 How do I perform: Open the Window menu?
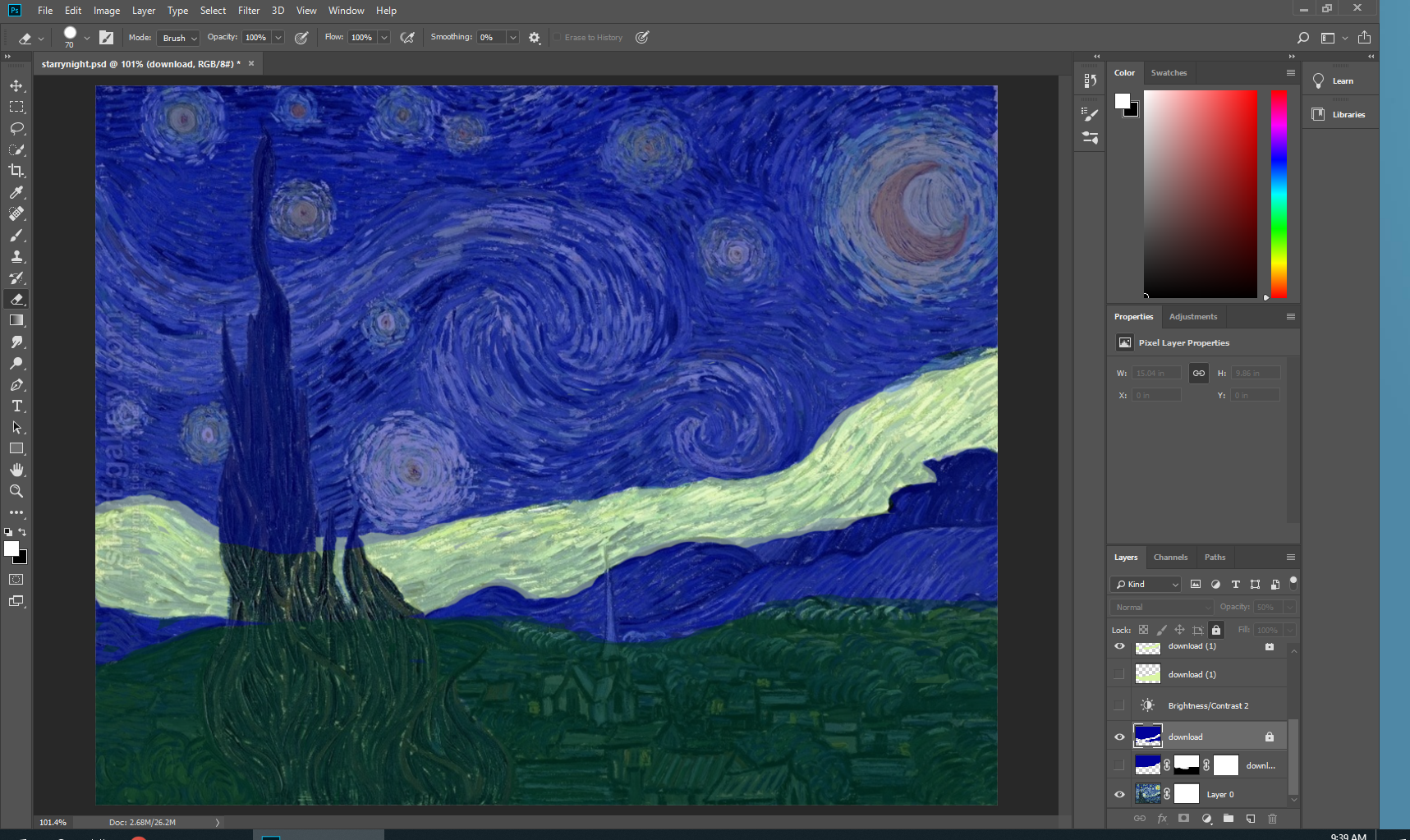point(346,11)
